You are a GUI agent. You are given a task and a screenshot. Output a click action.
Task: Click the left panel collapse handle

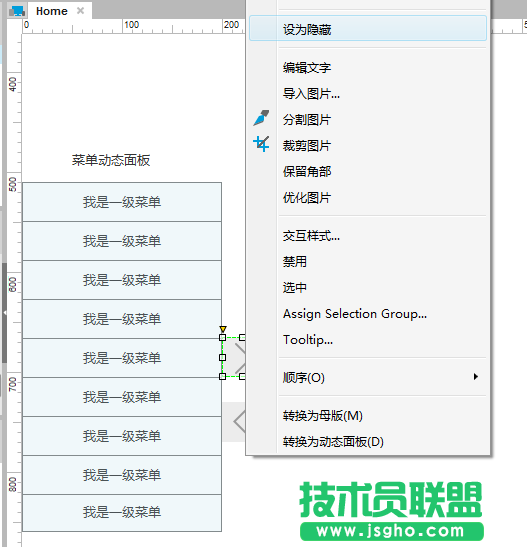pos(4,313)
